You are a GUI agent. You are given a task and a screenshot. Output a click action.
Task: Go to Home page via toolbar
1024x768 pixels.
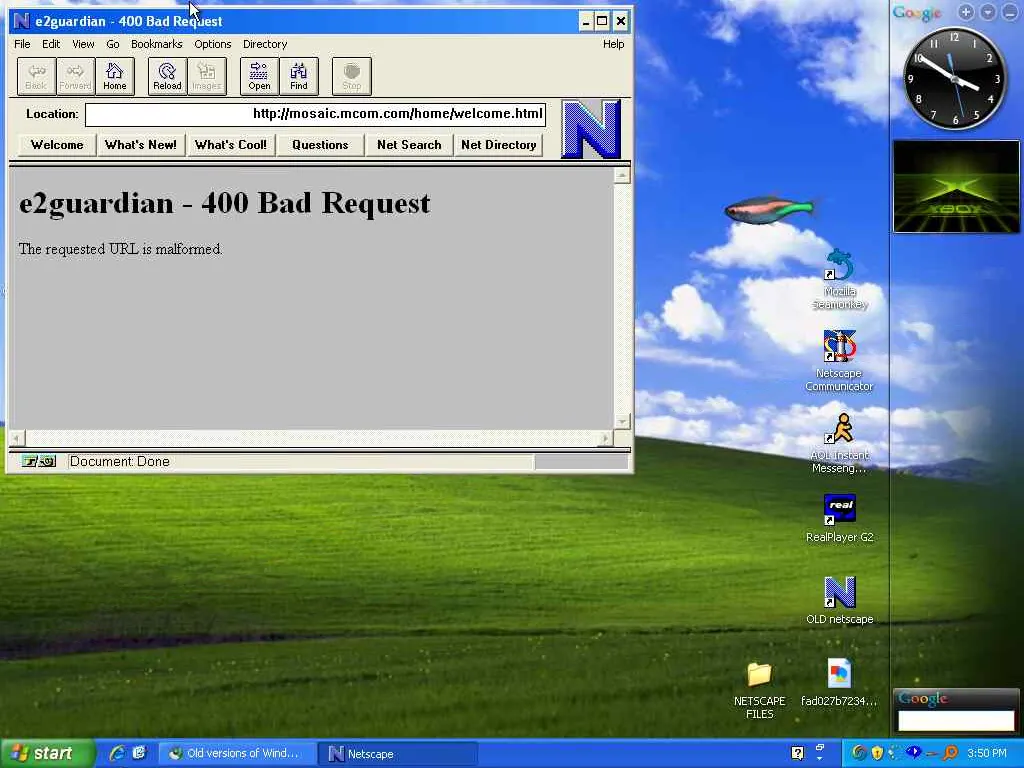coord(115,76)
